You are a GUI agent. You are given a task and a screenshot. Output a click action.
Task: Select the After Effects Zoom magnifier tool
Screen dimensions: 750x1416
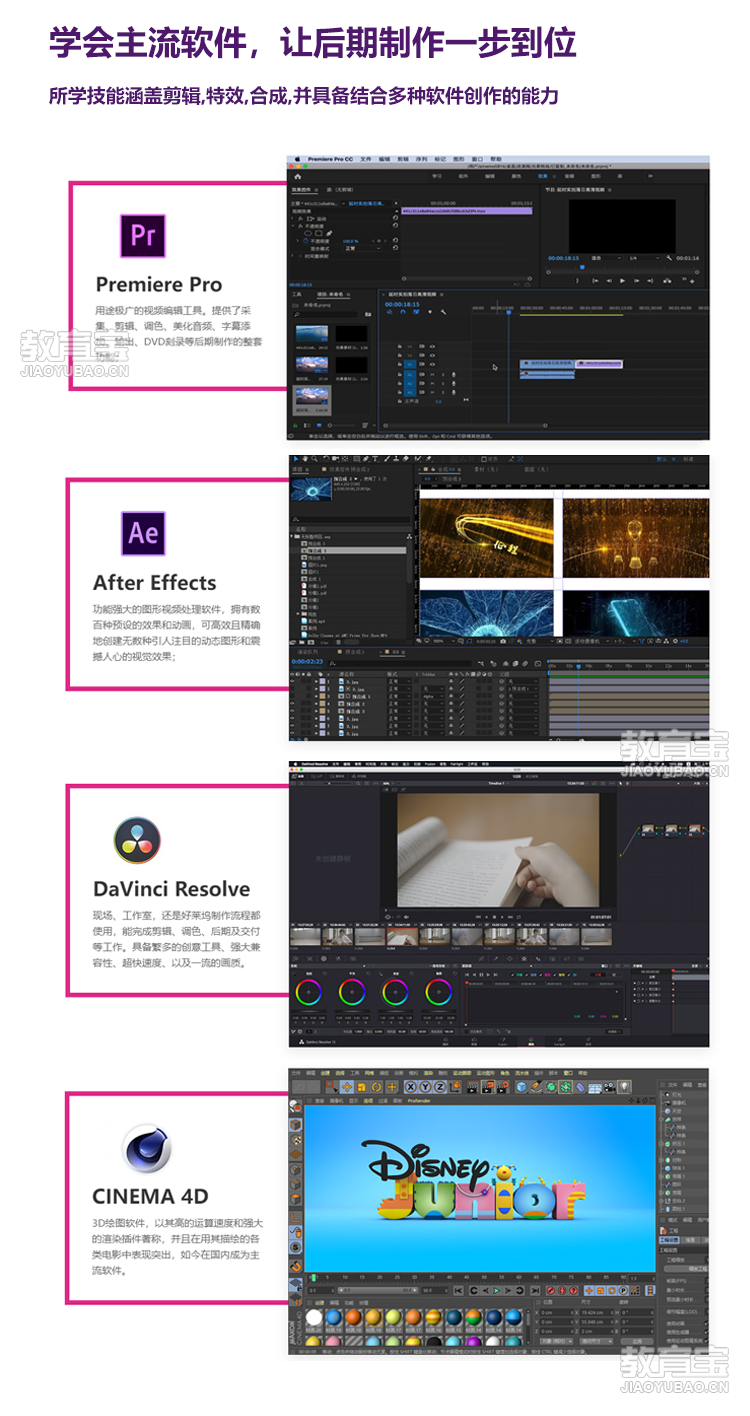click(315, 458)
